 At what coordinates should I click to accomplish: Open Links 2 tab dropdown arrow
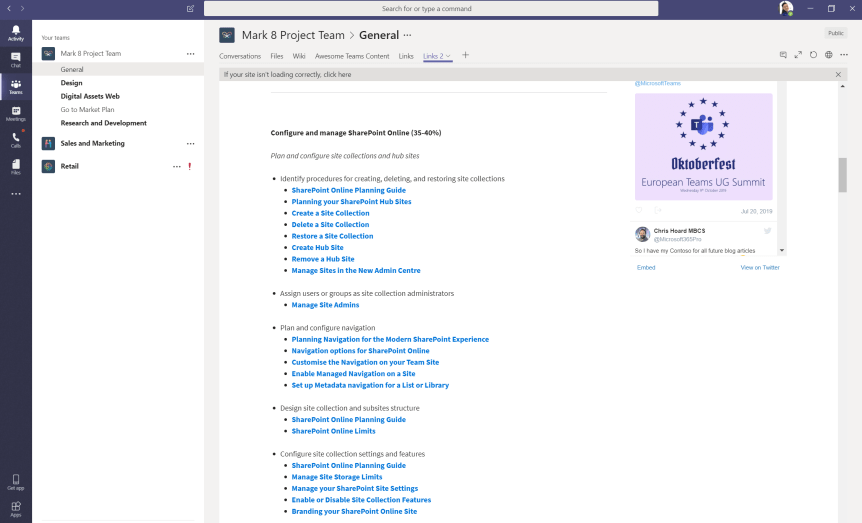pyautogui.click(x=448, y=56)
